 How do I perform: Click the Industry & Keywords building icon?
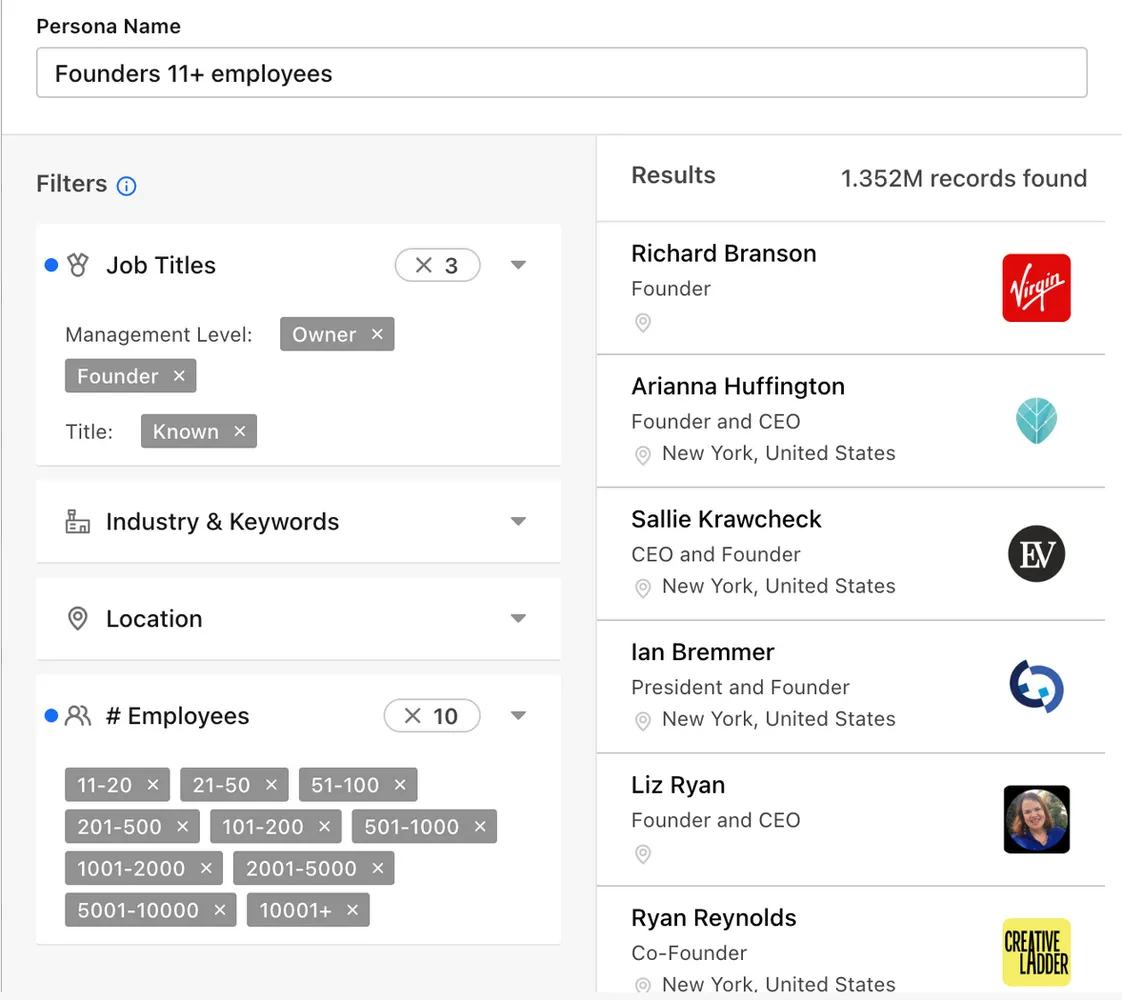tap(77, 521)
